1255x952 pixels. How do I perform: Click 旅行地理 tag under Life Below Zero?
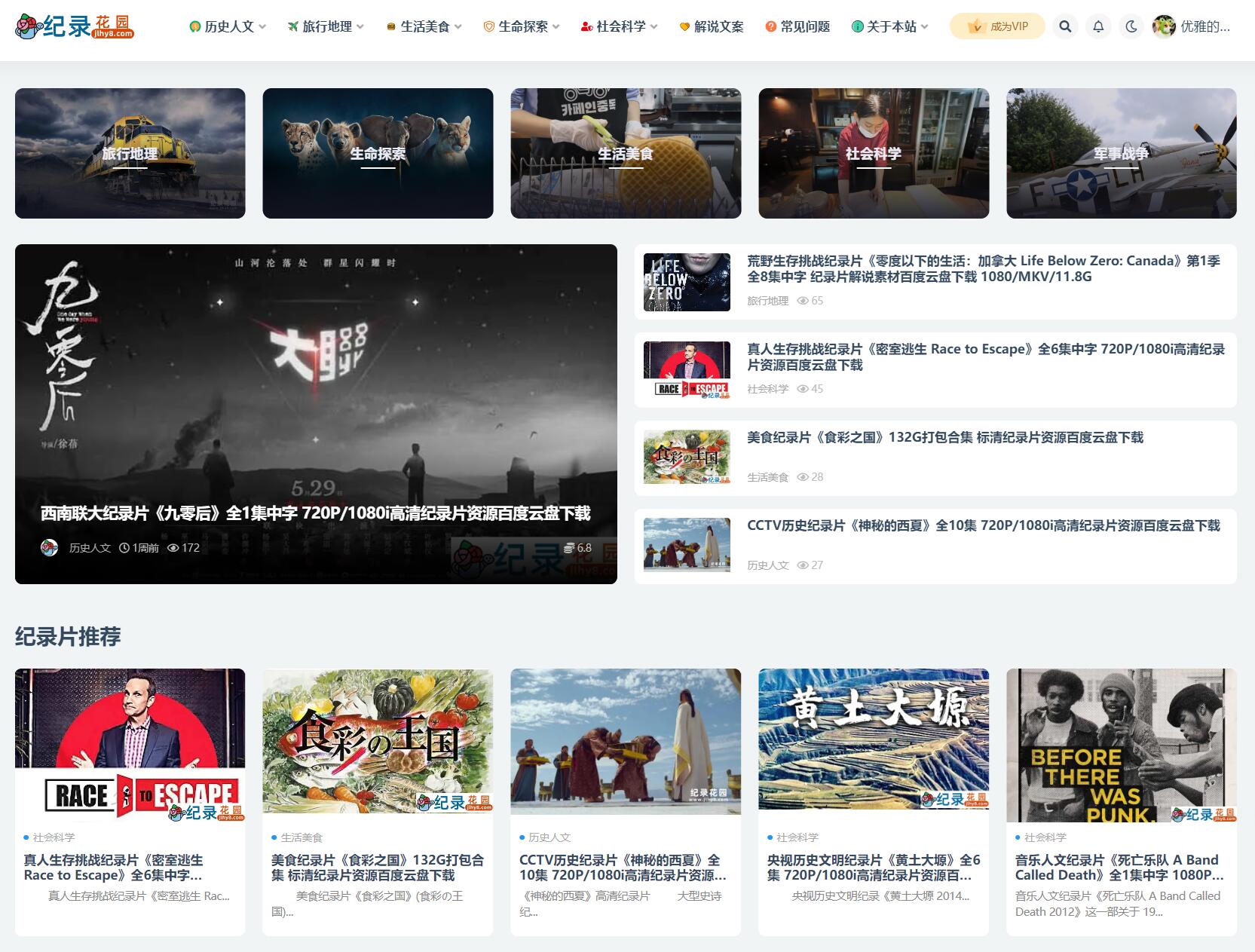(x=767, y=301)
